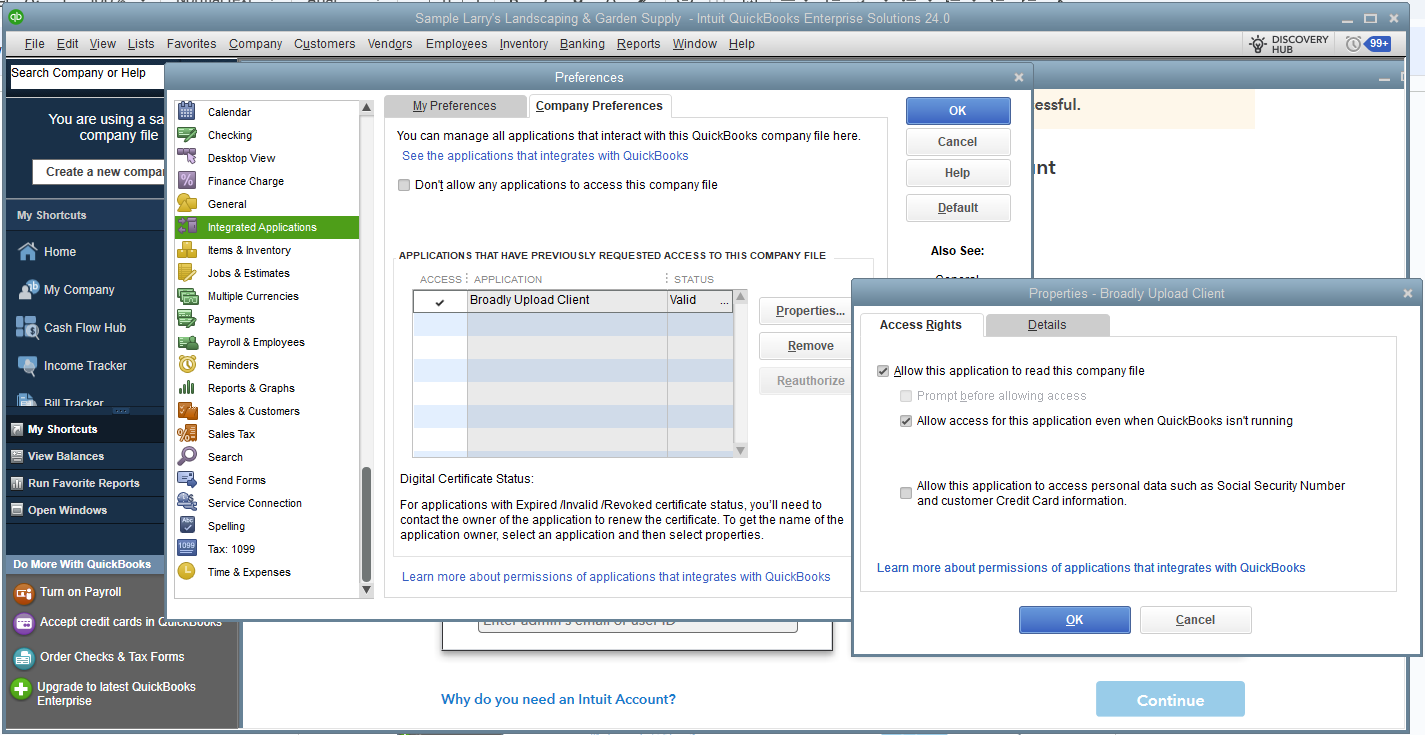Click the Turn on Payroll icon
Image resolution: width=1425 pixels, height=735 pixels.
[24, 593]
